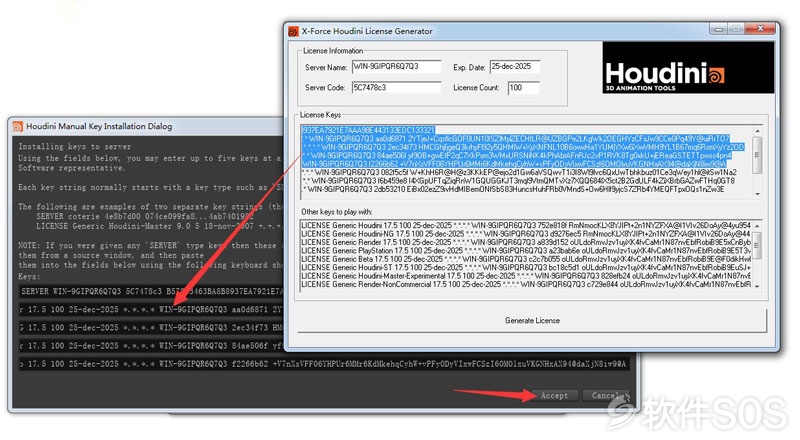Click key field containing f2266b62
The height and width of the screenshot is (440, 800).
click(x=324, y=364)
